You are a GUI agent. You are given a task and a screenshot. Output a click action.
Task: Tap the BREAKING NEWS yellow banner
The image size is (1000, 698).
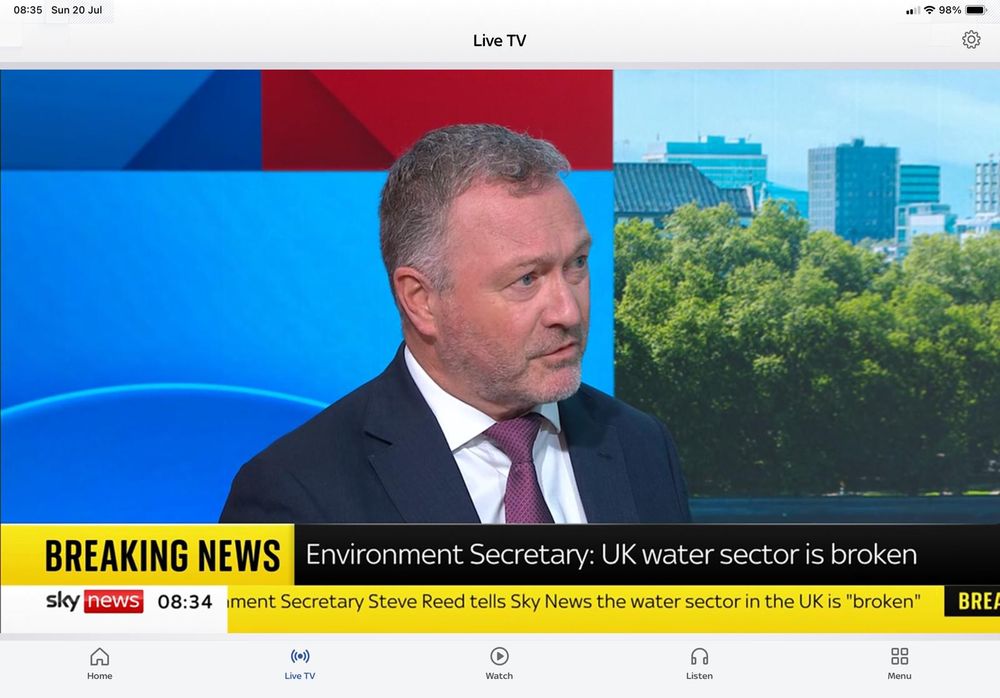147,554
